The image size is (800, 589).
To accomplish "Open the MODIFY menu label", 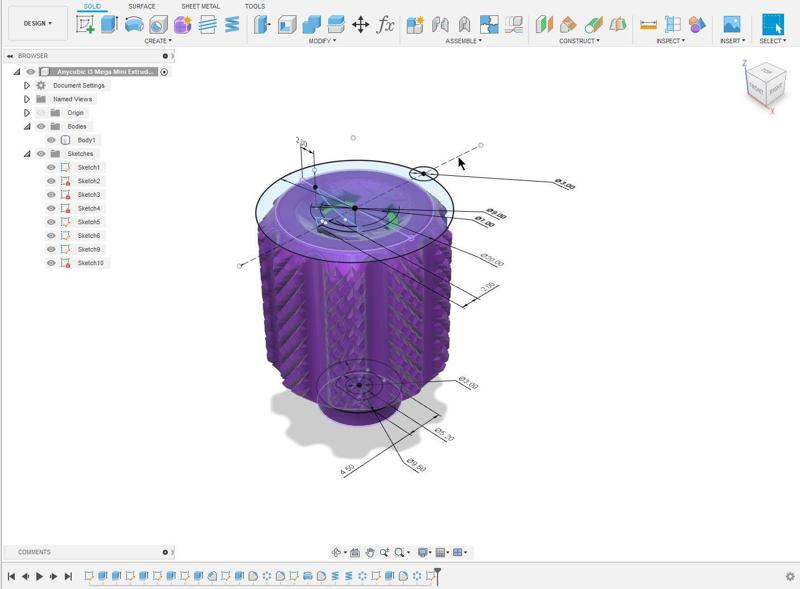I will pos(321,41).
